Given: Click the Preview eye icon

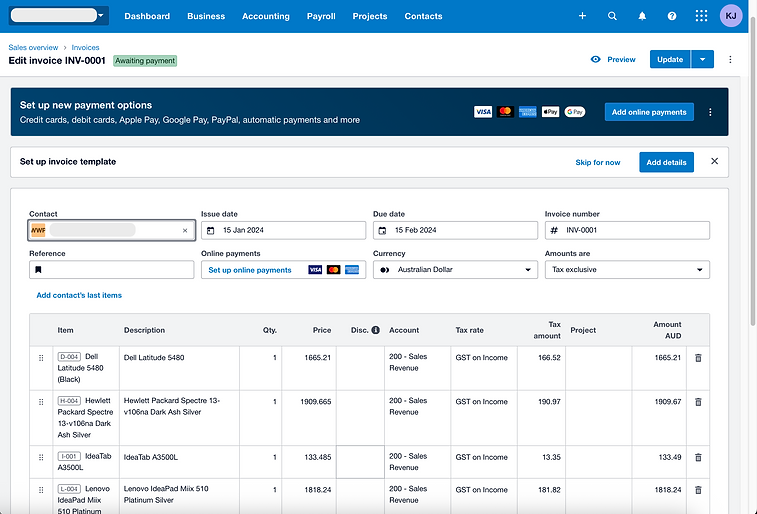Looking at the screenshot, I should click(x=596, y=59).
